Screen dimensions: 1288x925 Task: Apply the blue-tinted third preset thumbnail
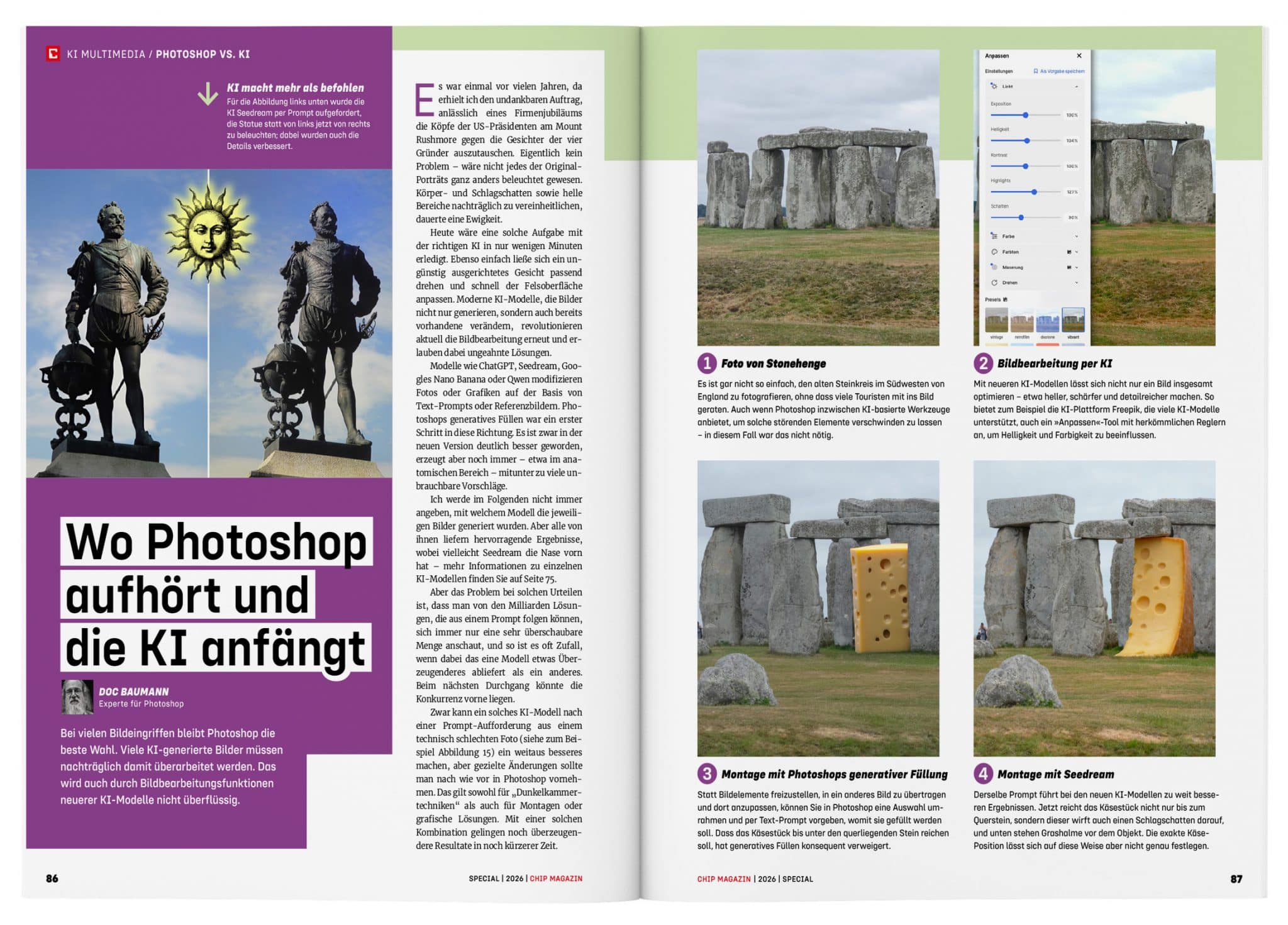click(1048, 320)
